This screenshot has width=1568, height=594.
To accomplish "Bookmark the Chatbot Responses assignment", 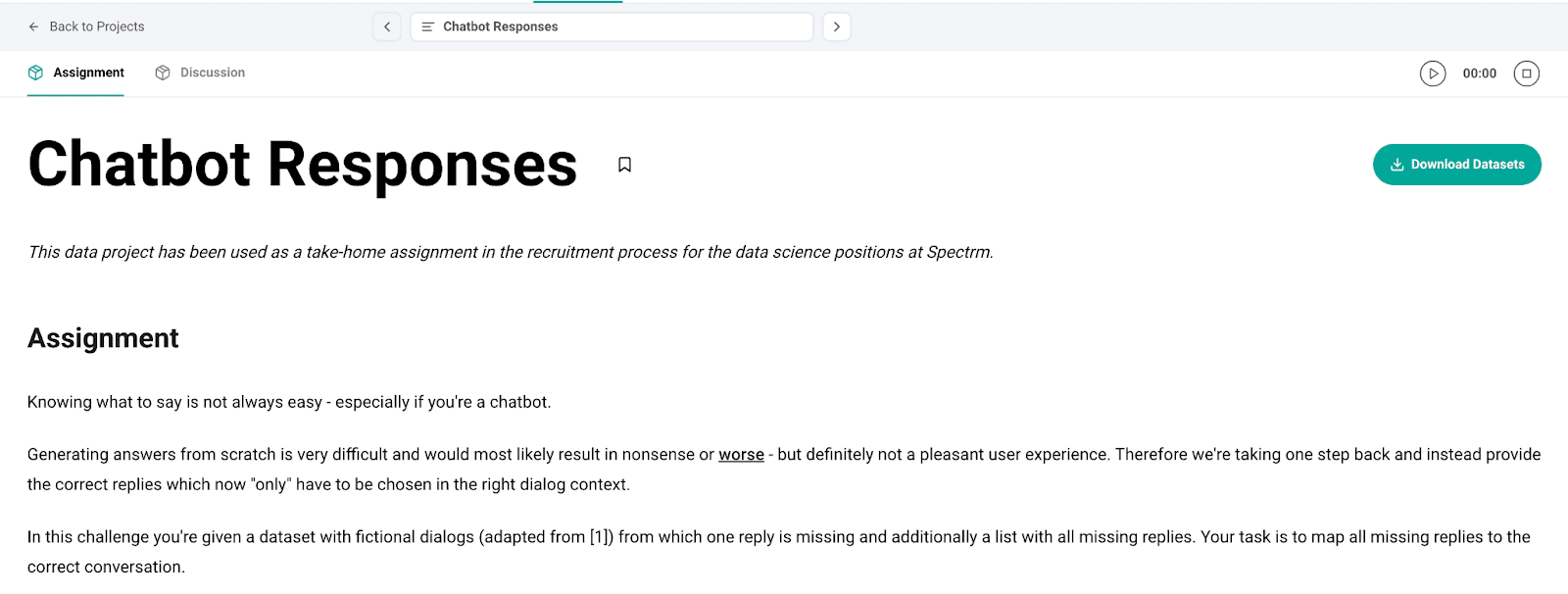I will pos(624,165).
